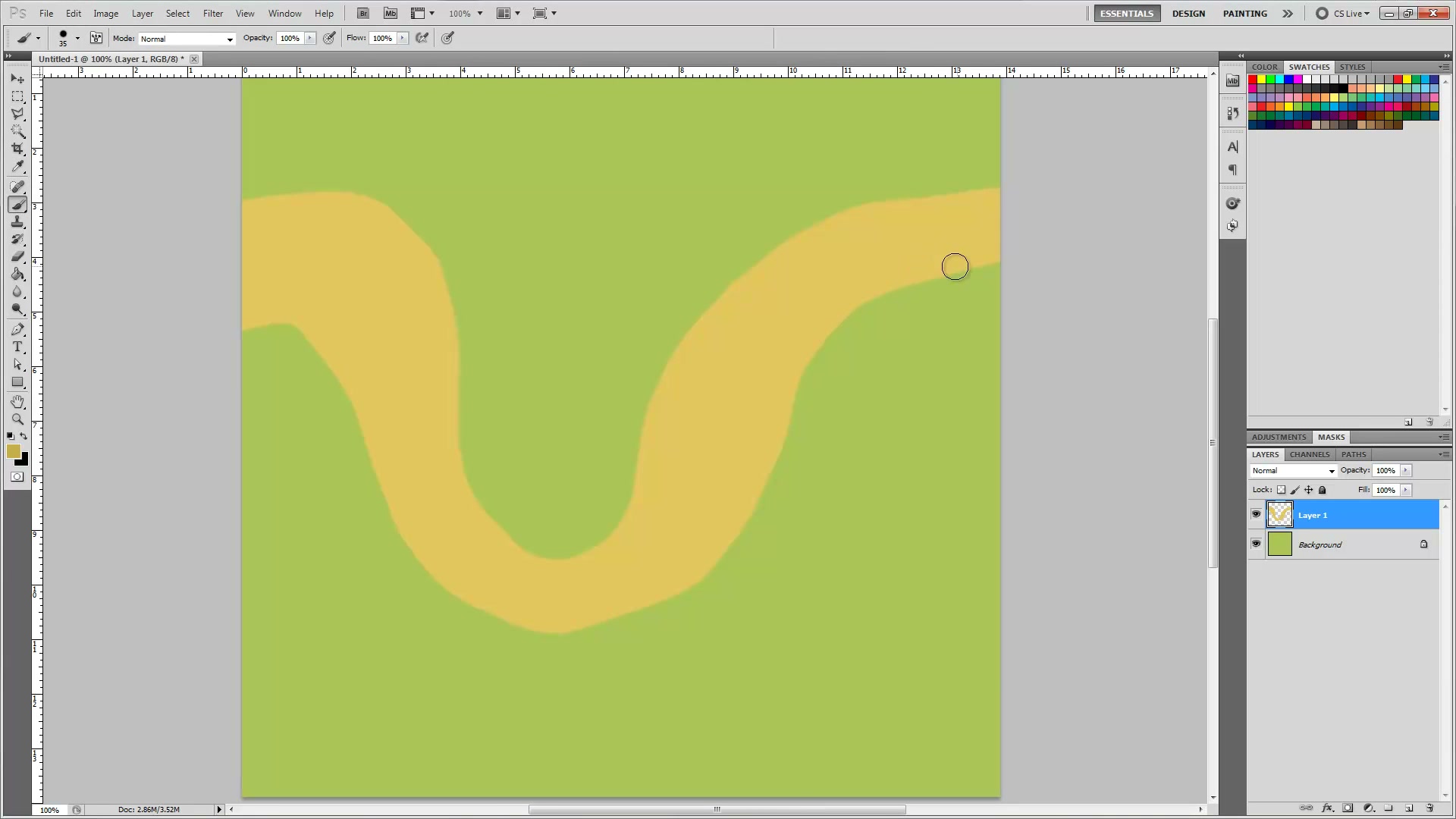Switch to the Color tab
The image size is (1456, 819).
tap(1265, 67)
